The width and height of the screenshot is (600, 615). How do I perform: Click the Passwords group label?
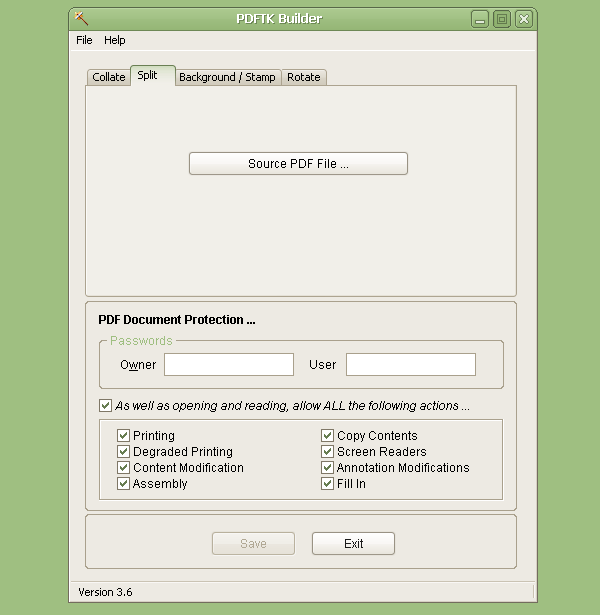coord(141,340)
